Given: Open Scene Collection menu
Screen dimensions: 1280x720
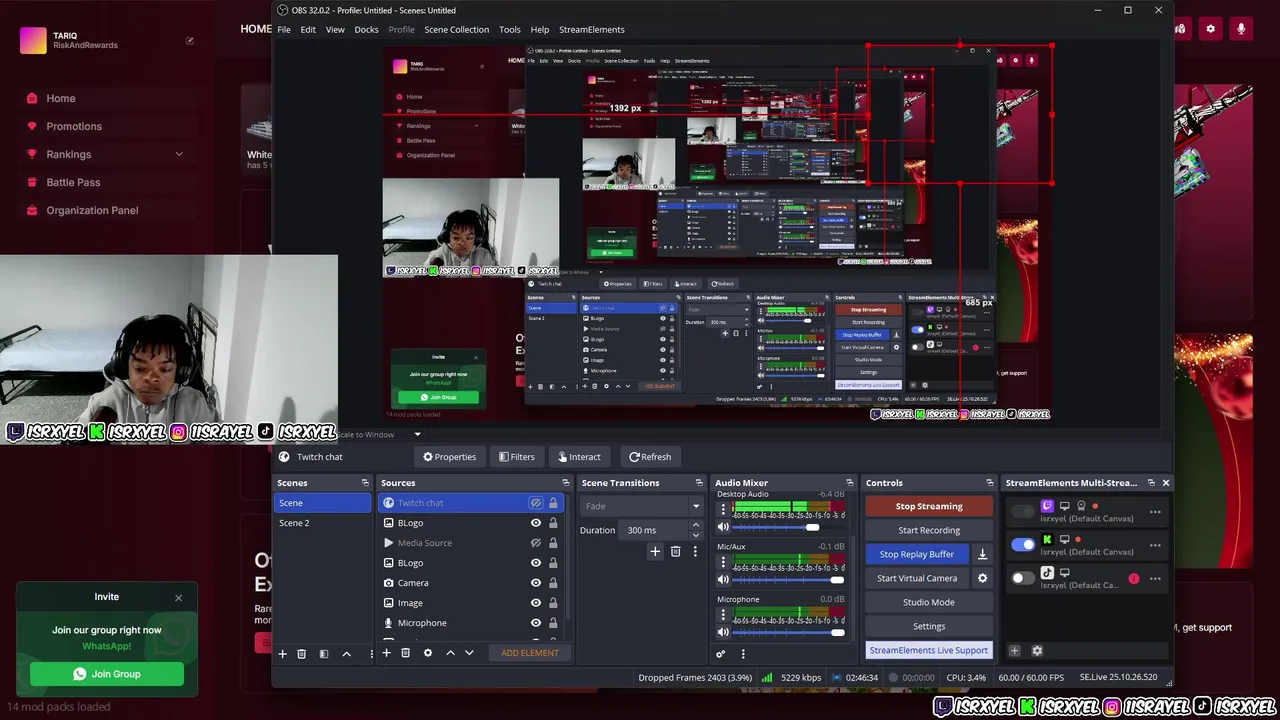Looking at the screenshot, I should [x=456, y=29].
